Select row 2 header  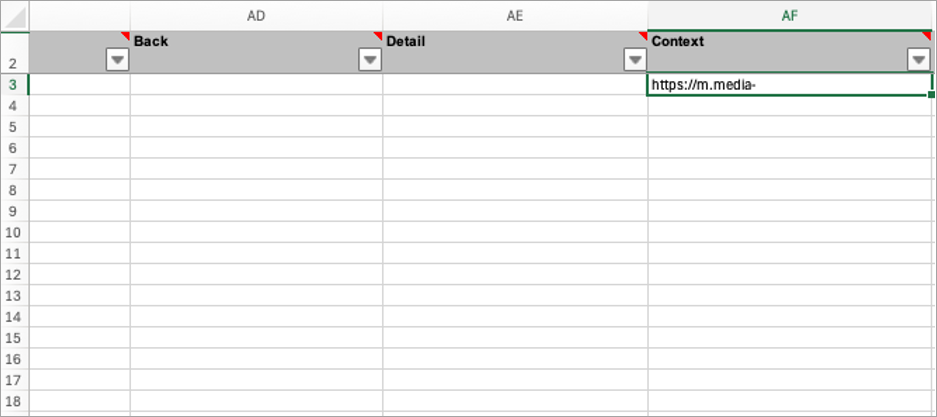[x=14, y=62]
